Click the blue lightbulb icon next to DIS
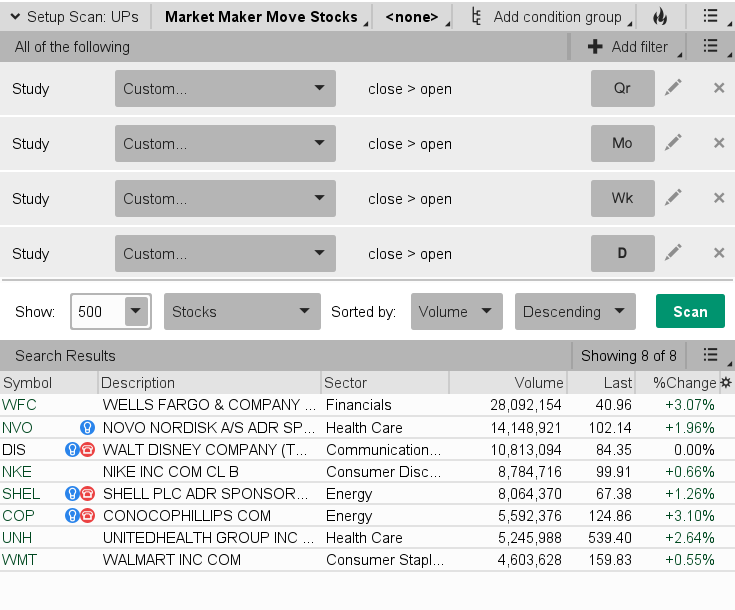 coord(72,449)
